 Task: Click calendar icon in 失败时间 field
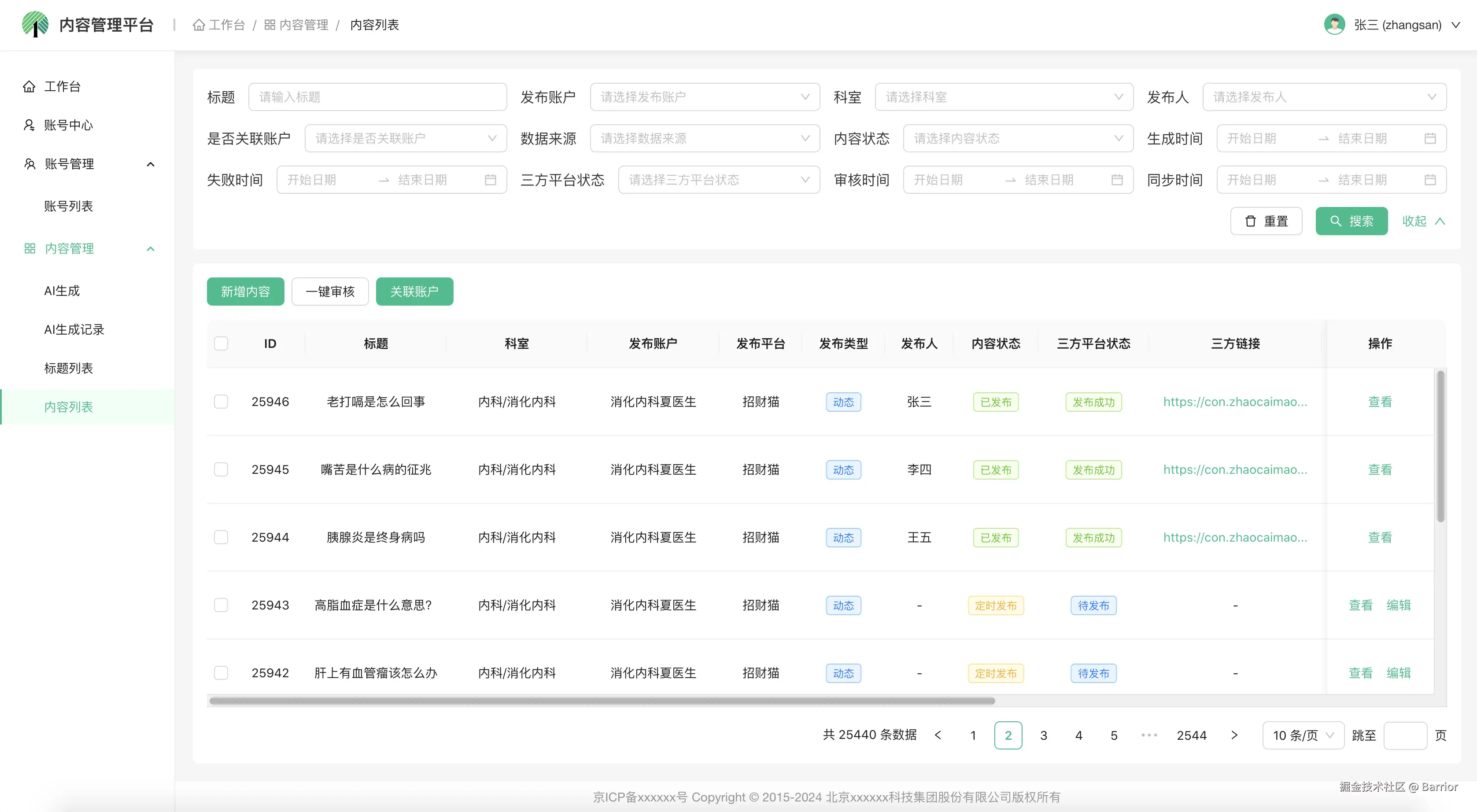pyautogui.click(x=490, y=180)
